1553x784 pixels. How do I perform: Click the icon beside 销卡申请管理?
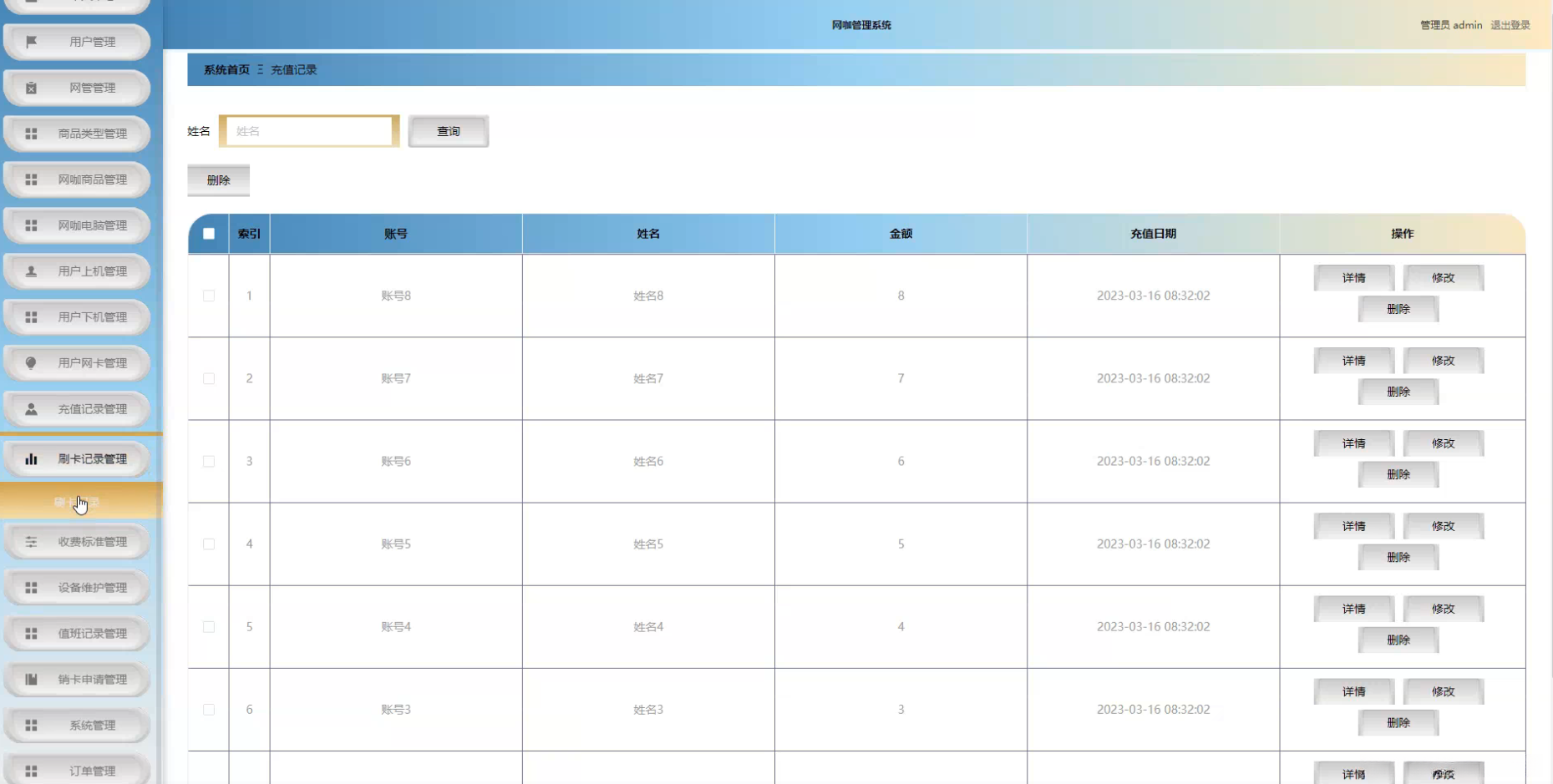coord(31,680)
